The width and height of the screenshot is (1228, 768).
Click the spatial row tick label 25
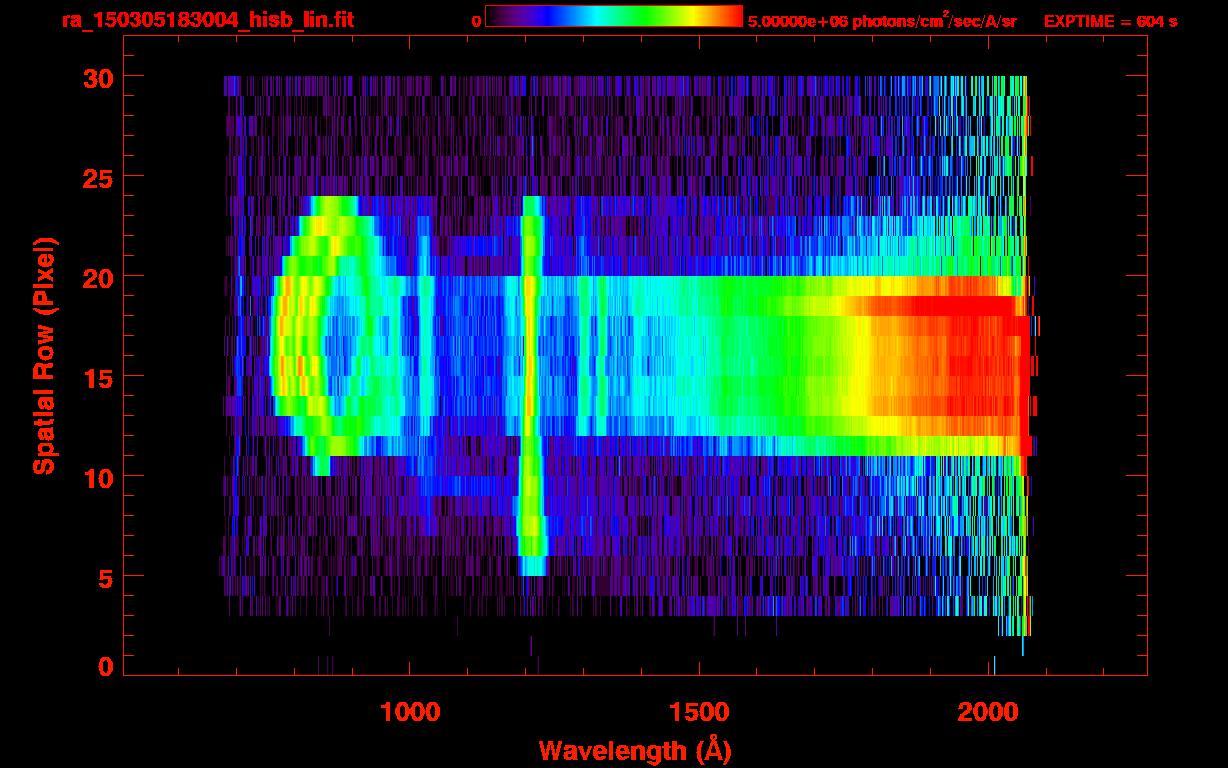[96, 177]
